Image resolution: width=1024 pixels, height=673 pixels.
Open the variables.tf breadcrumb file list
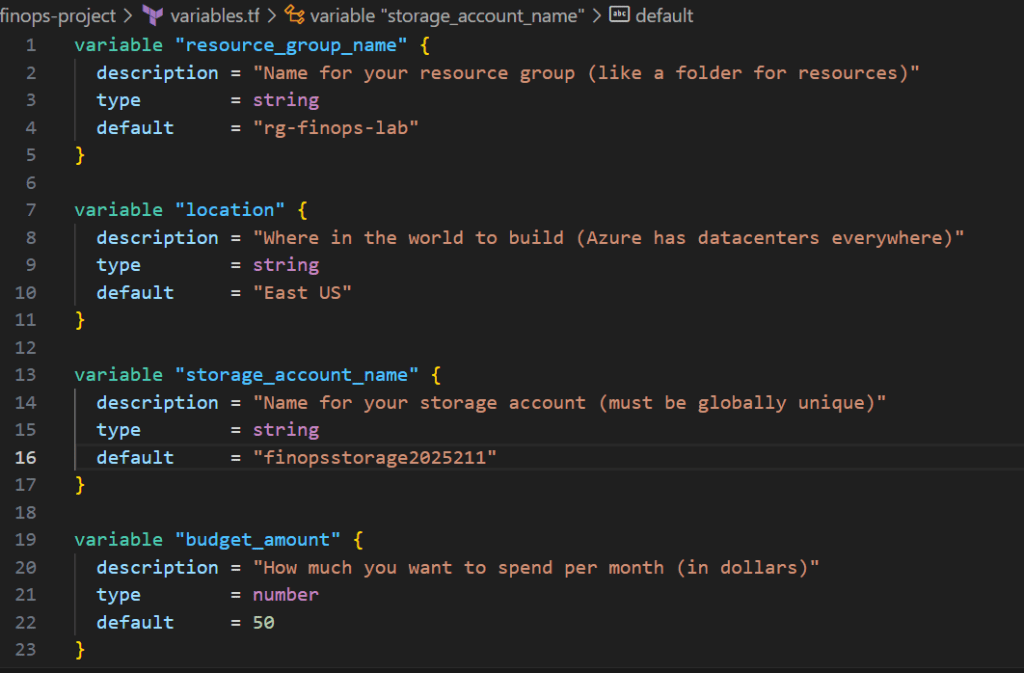click(215, 16)
